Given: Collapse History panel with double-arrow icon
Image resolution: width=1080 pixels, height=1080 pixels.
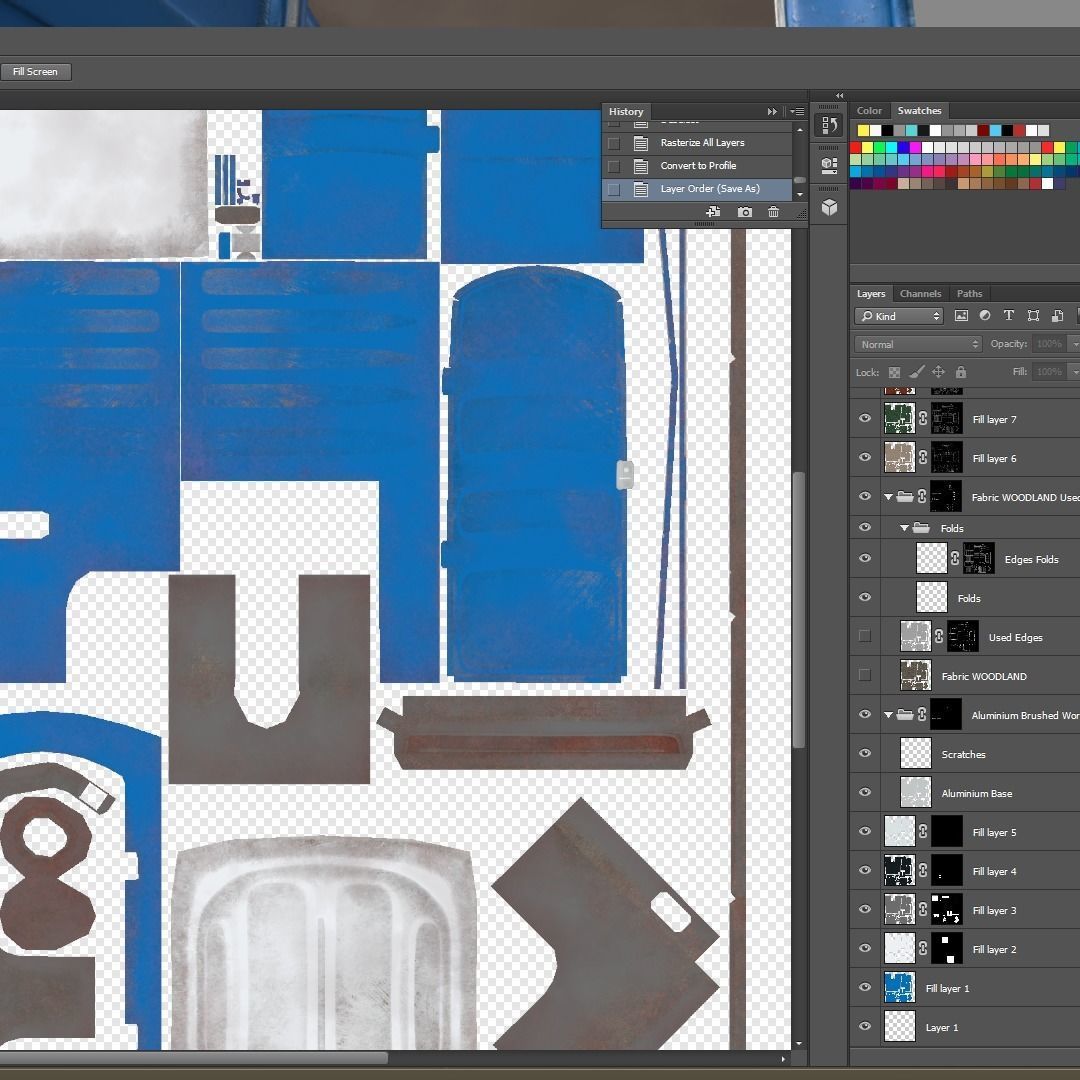Looking at the screenshot, I should 772,112.
